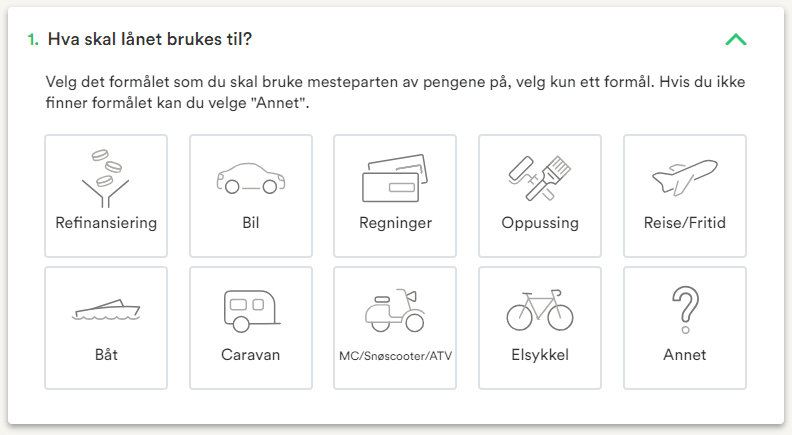This screenshot has width=792, height=435.
Task: Click the bicycle icon for Elsykkel
Action: click(x=540, y=311)
